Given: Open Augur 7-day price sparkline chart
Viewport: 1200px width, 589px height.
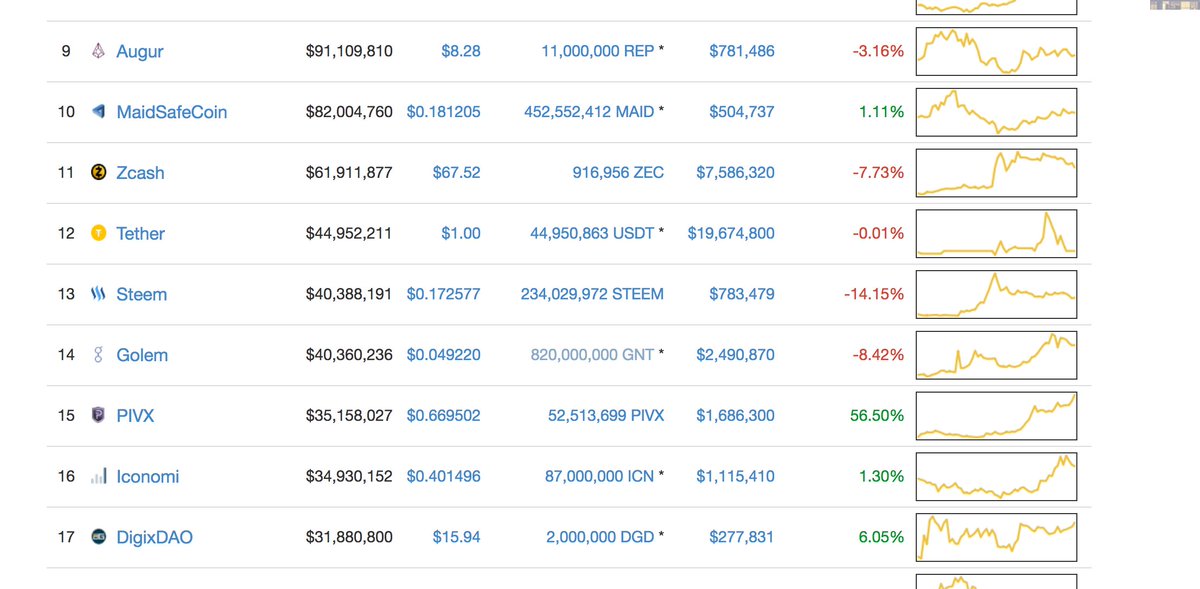Looking at the screenshot, I should pos(997,51).
